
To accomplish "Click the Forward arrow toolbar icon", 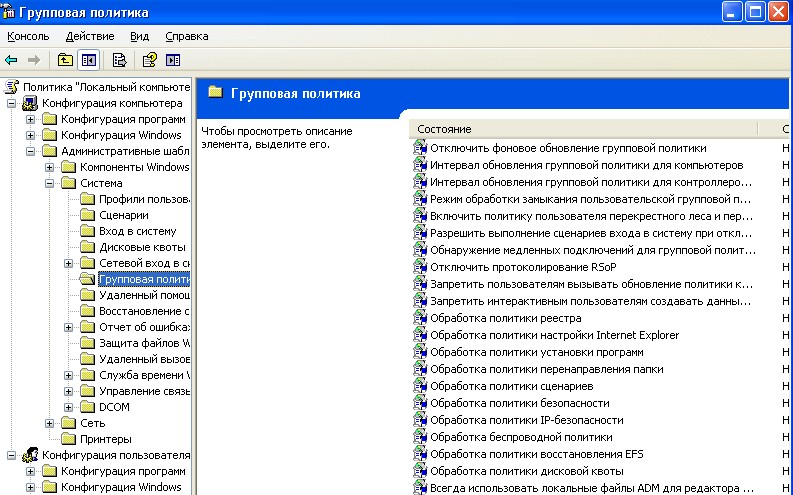I will tap(34, 61).
